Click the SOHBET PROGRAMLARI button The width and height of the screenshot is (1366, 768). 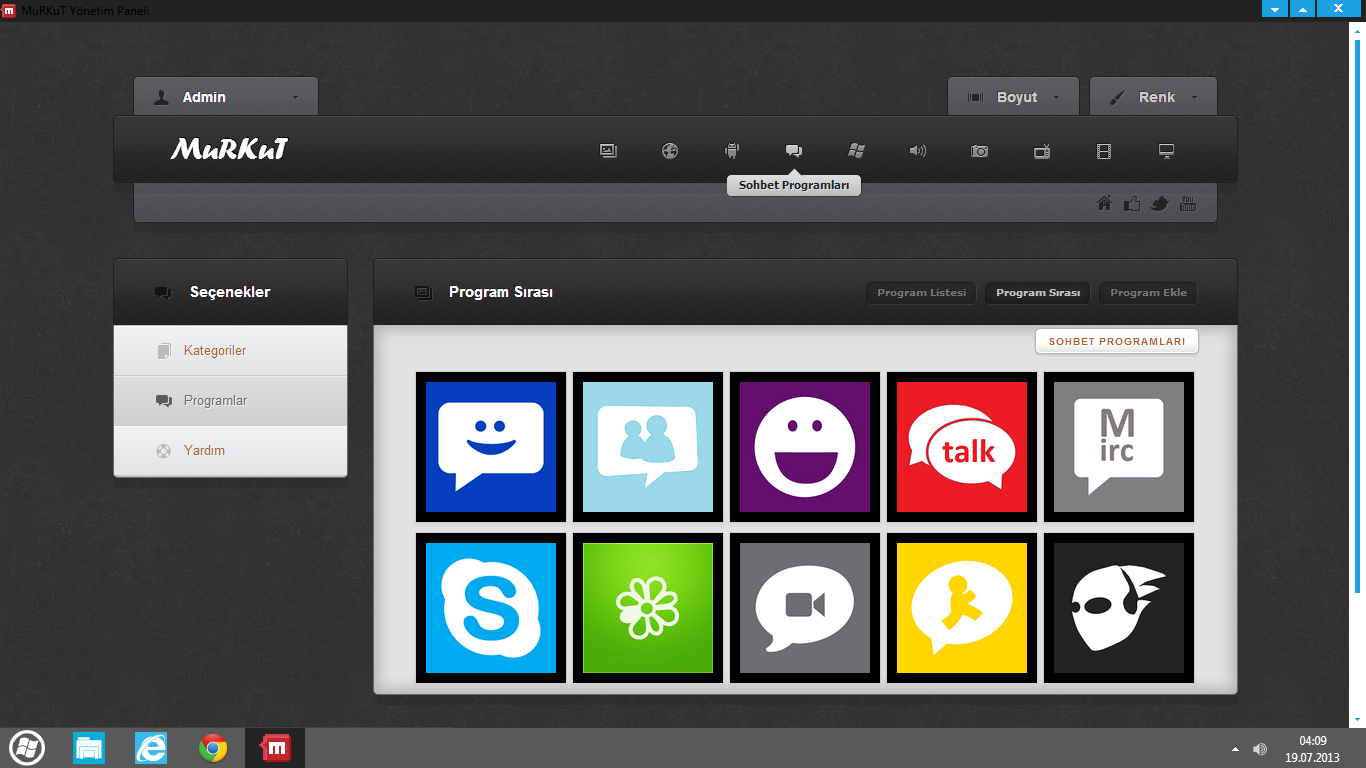coord(1116,342)
